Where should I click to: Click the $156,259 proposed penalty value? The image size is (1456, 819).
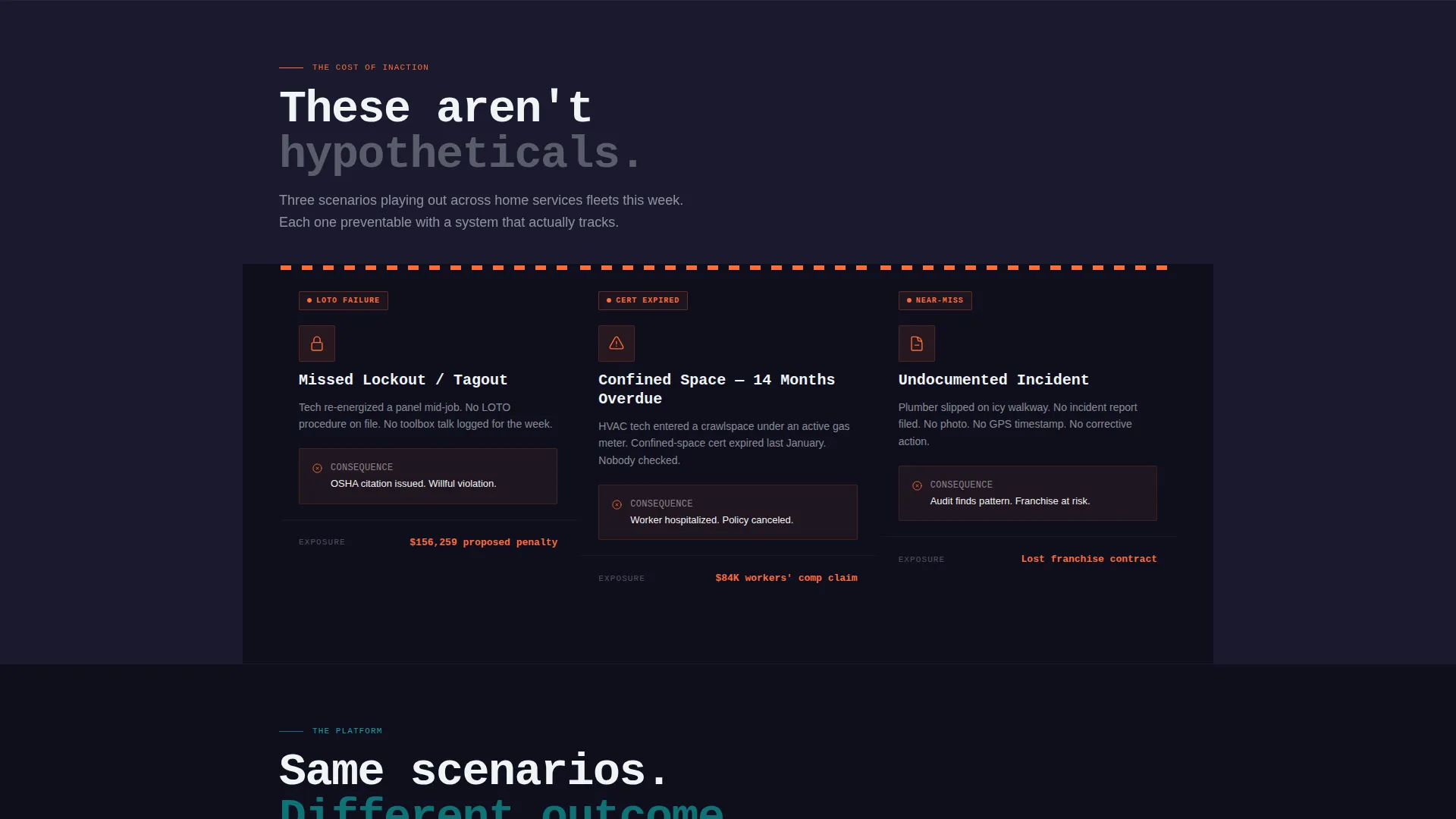pyautogui.click(x=484, y=542)
